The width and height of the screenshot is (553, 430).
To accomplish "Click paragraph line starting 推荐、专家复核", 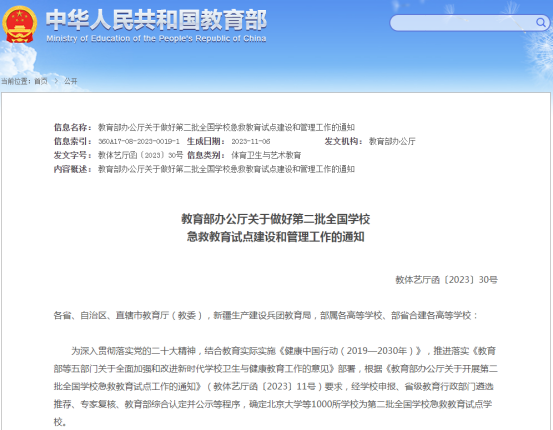I will (x=273, y=404).
